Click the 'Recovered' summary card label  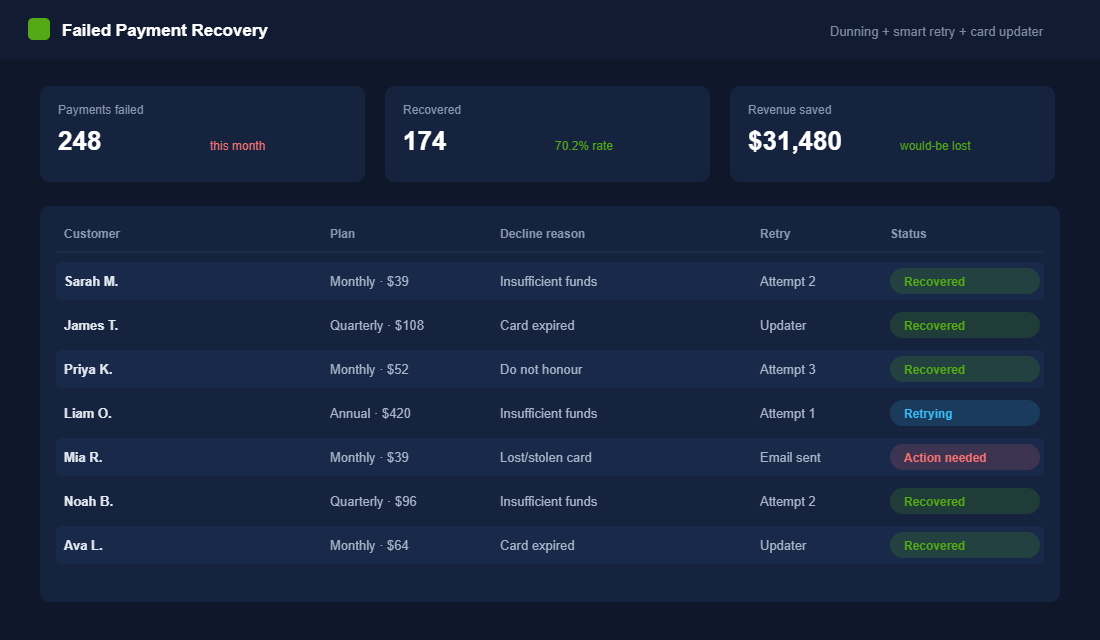tap(431, 110)
